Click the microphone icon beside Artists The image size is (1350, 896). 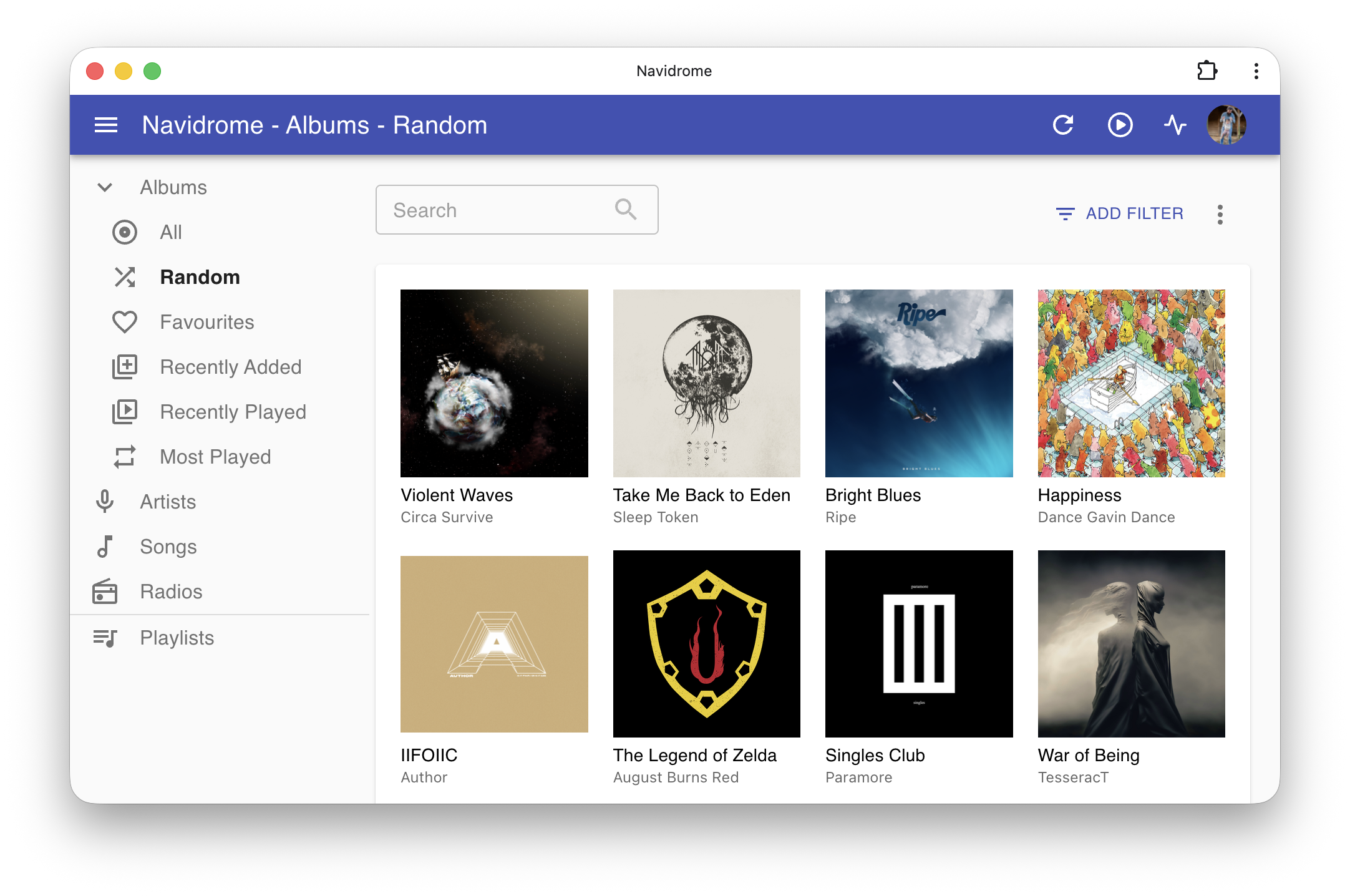[x=105, y=502]
